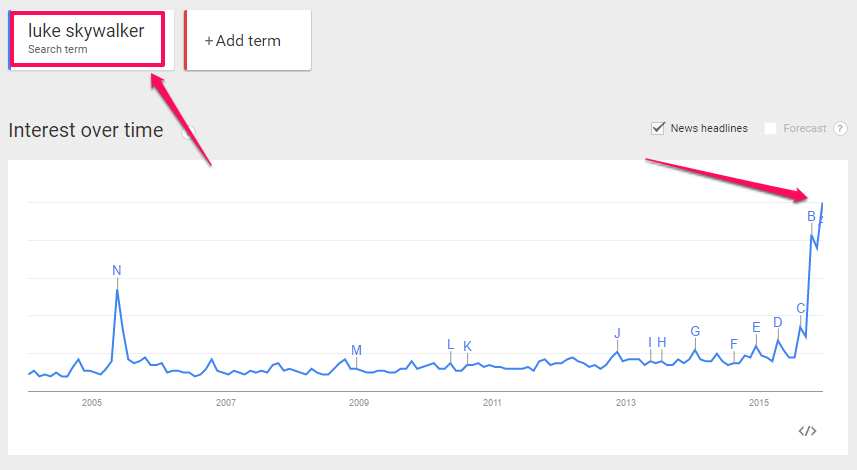Open news headline marker F
Image resolution: width=857 pixels, height=470 pixels.
[x=734, y=344]
